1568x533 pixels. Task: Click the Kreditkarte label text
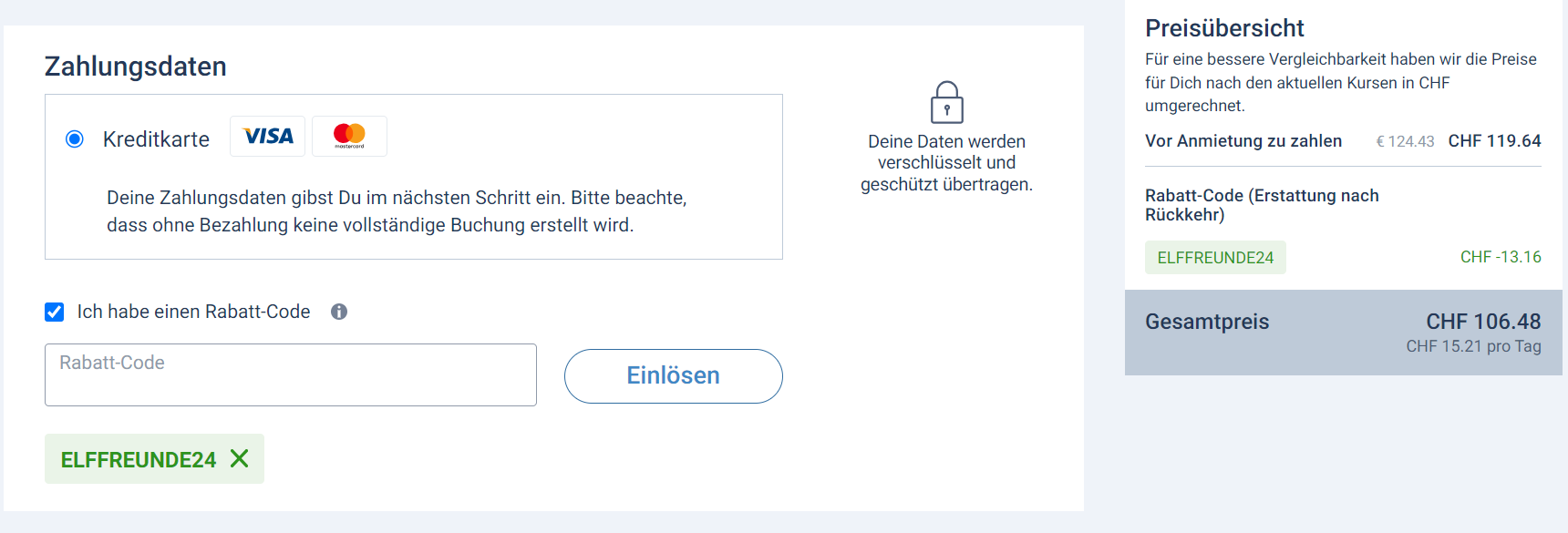[x=156, y=139]
